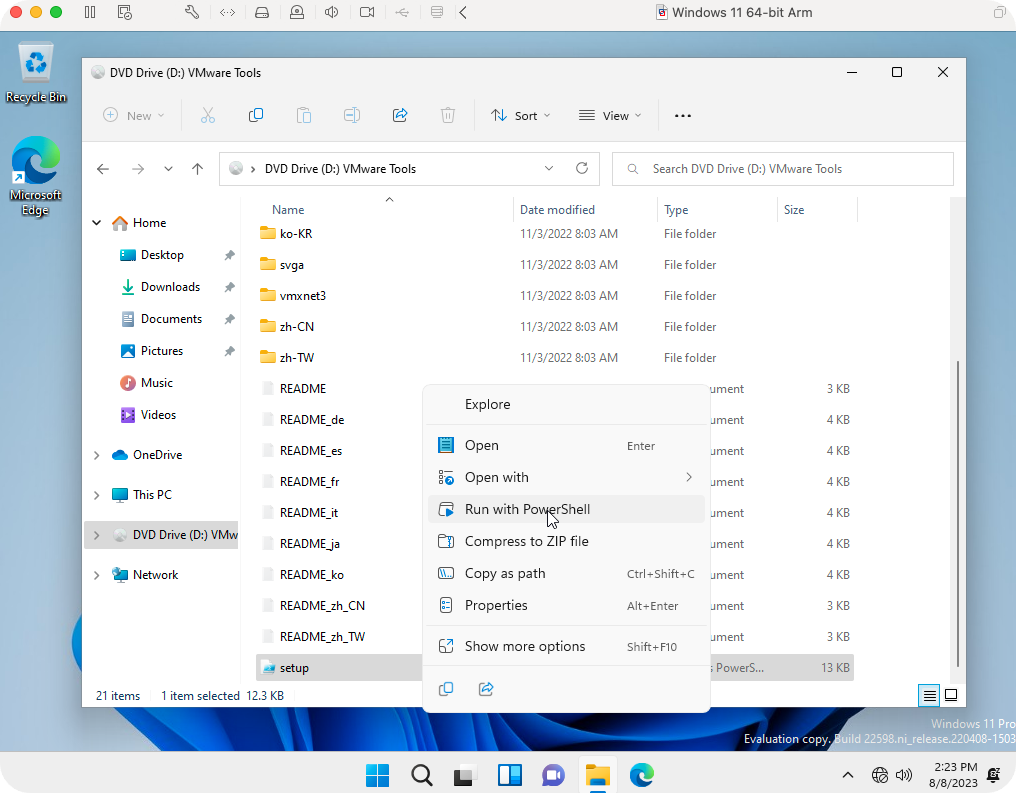Refresh the DVD Drive folder view
Viewport: 1016px width, 793px height.
pyautogui.click(x=582, y=168)
